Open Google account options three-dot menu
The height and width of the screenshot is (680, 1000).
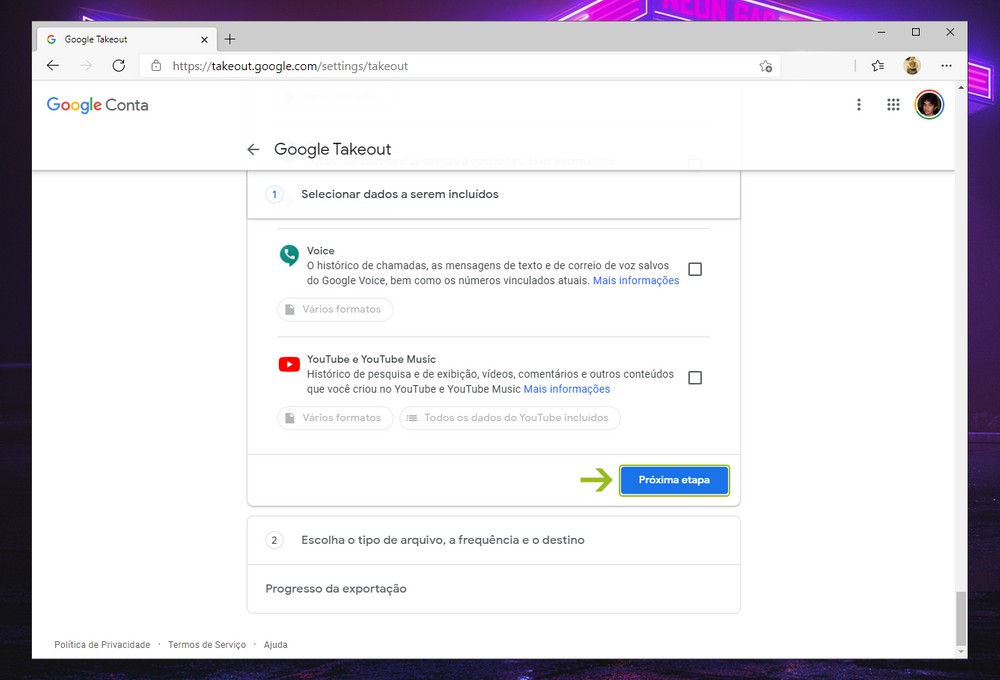click(x=858, y=105)
